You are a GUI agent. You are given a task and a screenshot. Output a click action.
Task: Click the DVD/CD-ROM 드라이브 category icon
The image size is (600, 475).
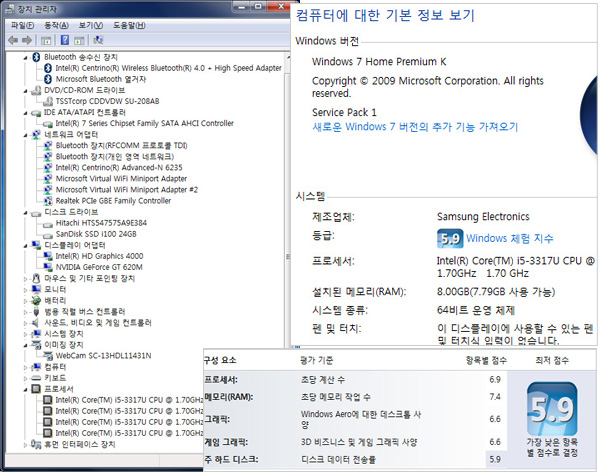pos(36,90)
